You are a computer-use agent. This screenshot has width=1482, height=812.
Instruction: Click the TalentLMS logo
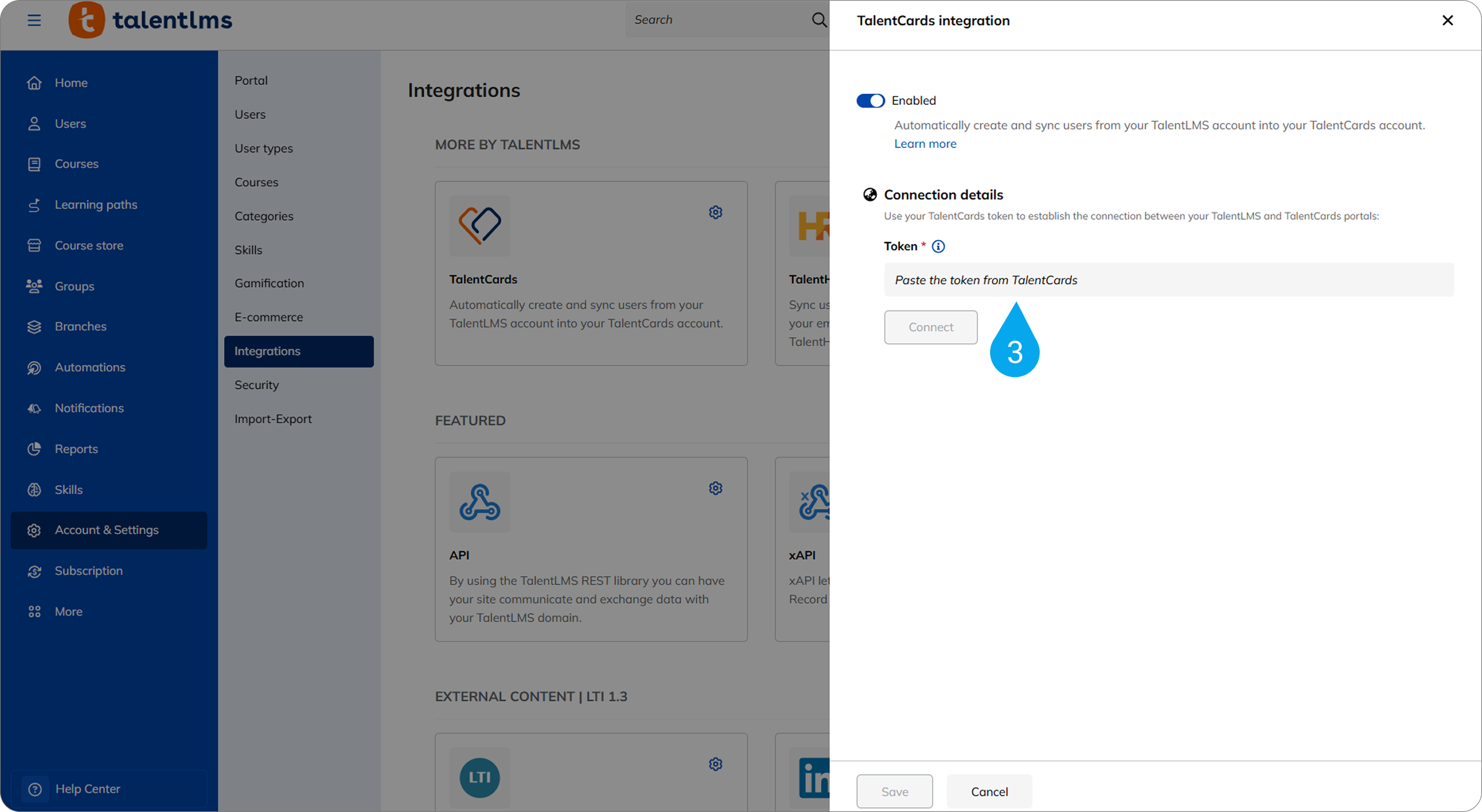tap(150, 20)
